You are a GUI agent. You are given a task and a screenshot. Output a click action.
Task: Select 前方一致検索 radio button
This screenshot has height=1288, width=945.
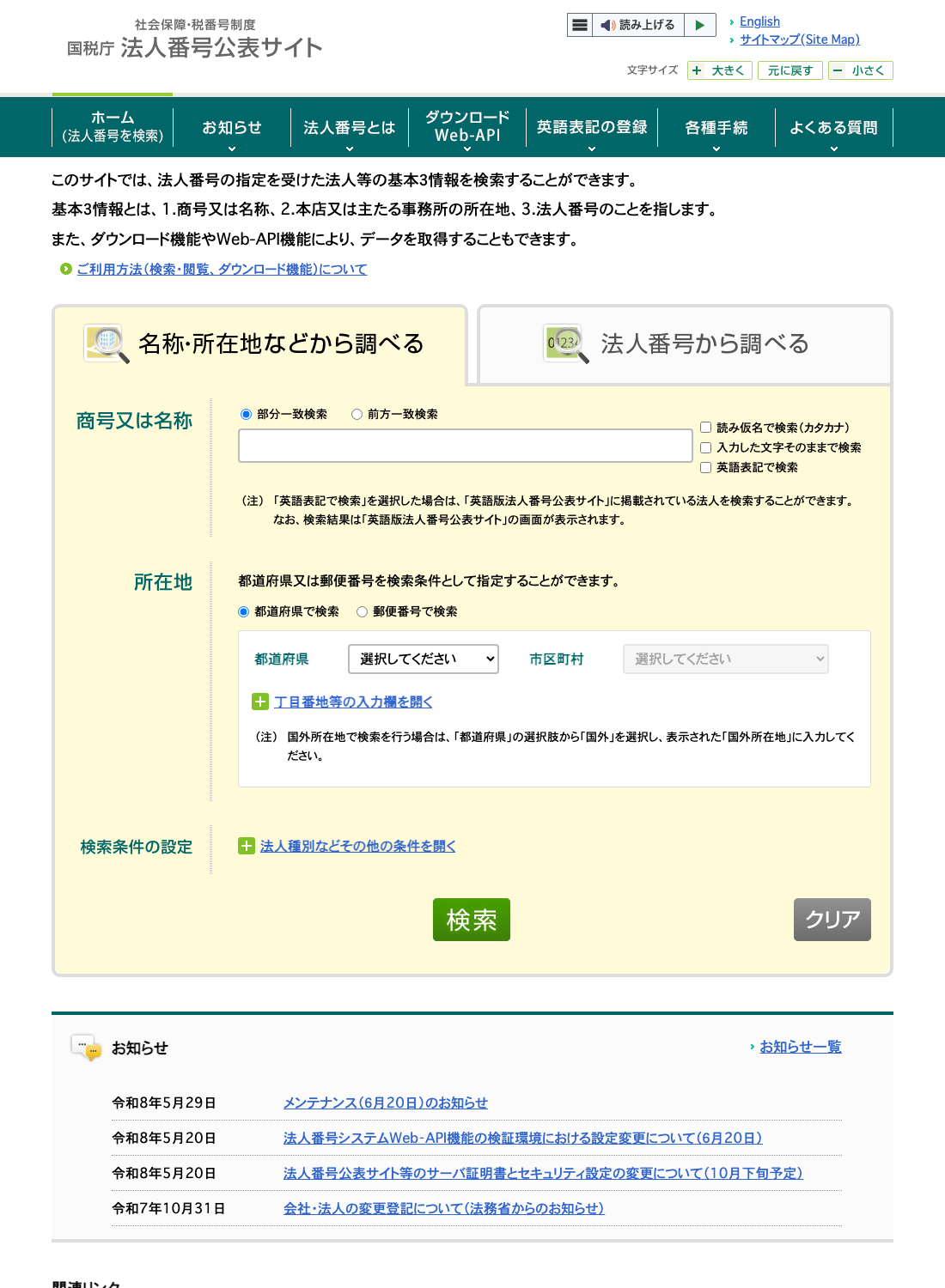[x=357, y=415]
